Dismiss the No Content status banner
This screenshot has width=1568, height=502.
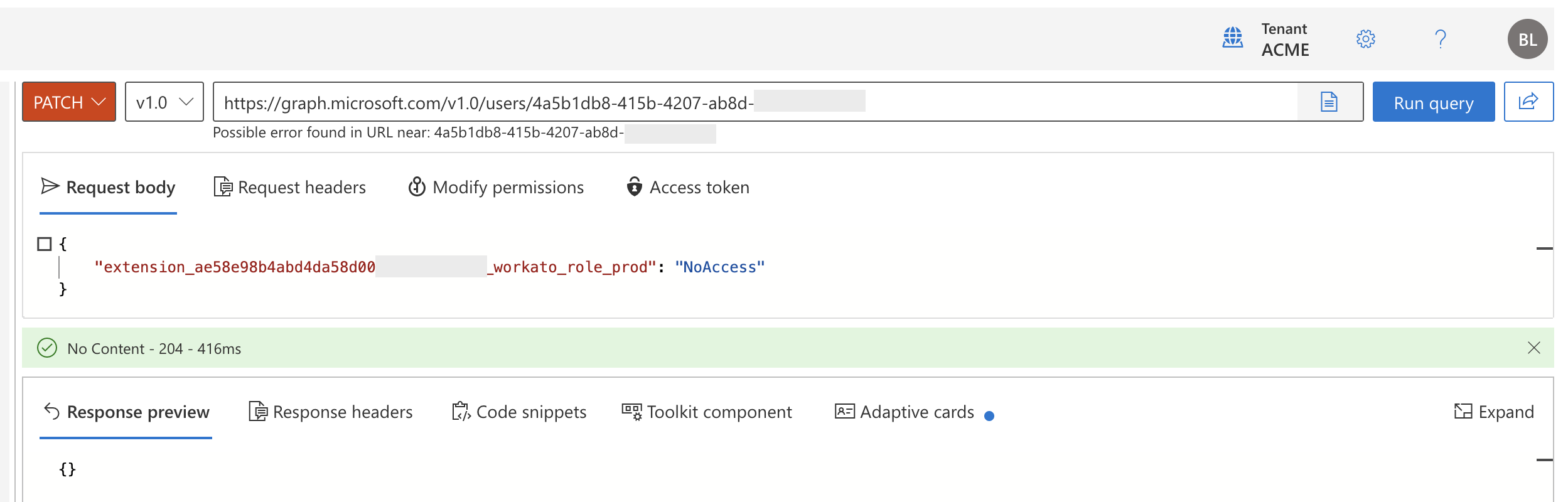pos(1533,348)
